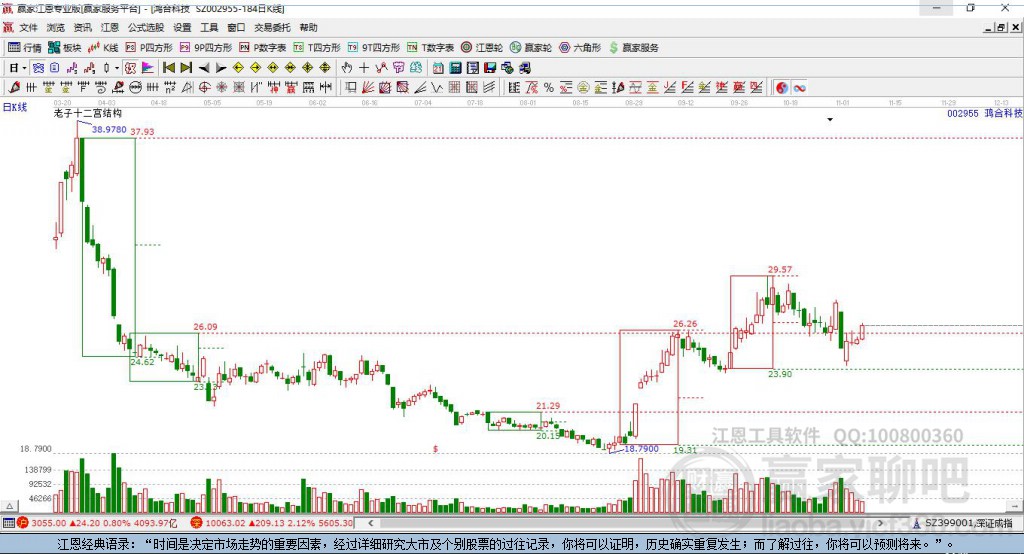Viewport: 1024px width, 554px height.
Task: Click the 26.26 price label
Action: (685, 323)
